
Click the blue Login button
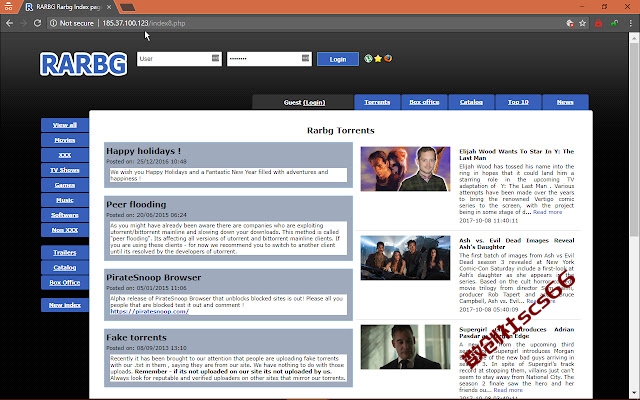tap(338, 59)
